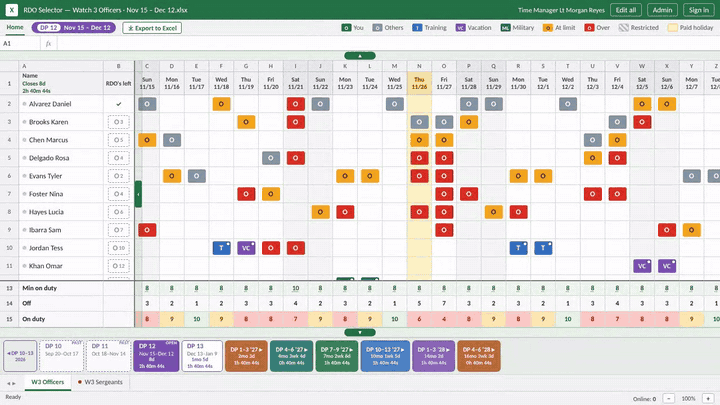Click the Edit all button

[626, 10]
